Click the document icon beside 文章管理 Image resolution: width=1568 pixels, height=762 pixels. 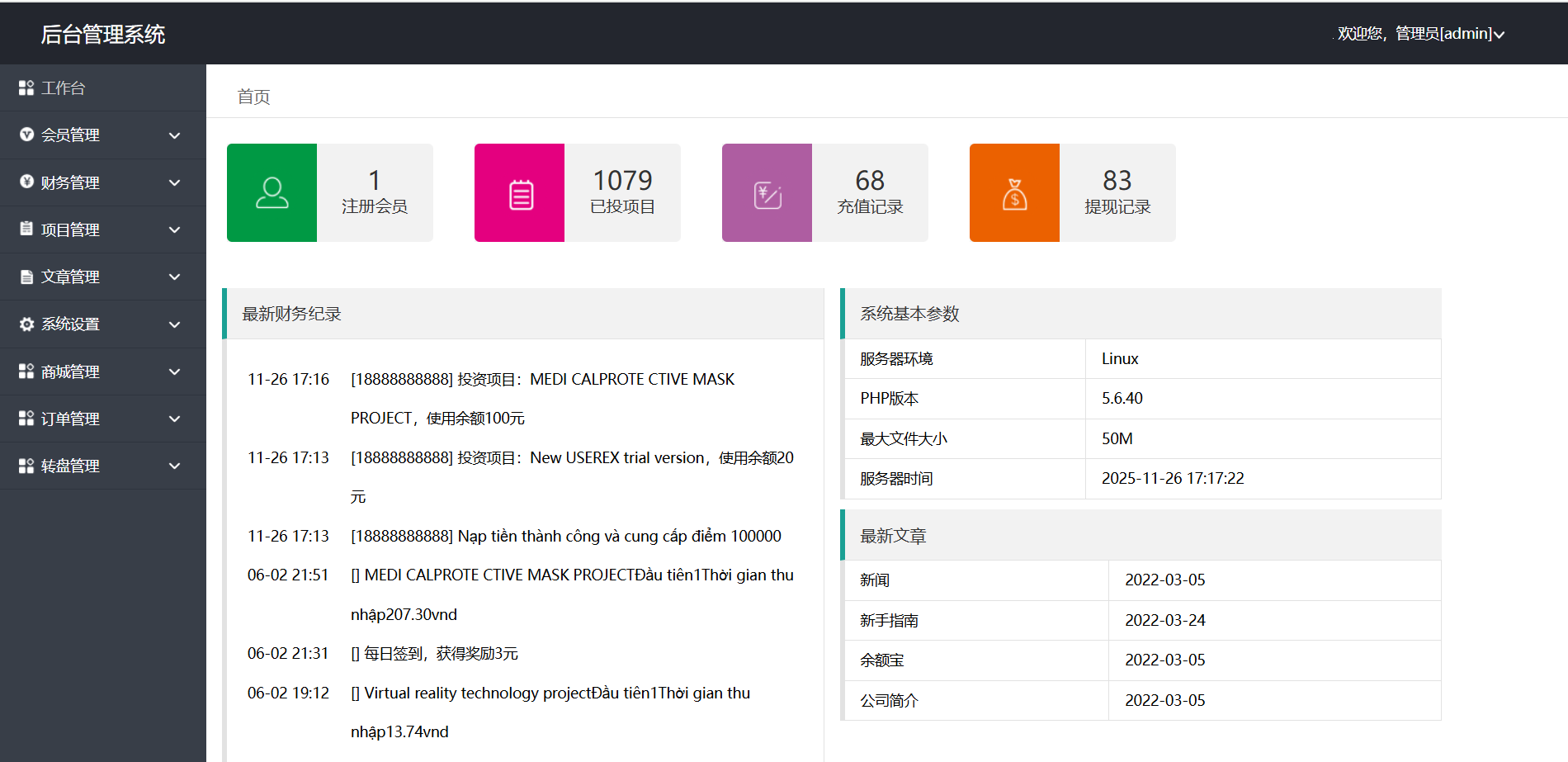point(26,277)
